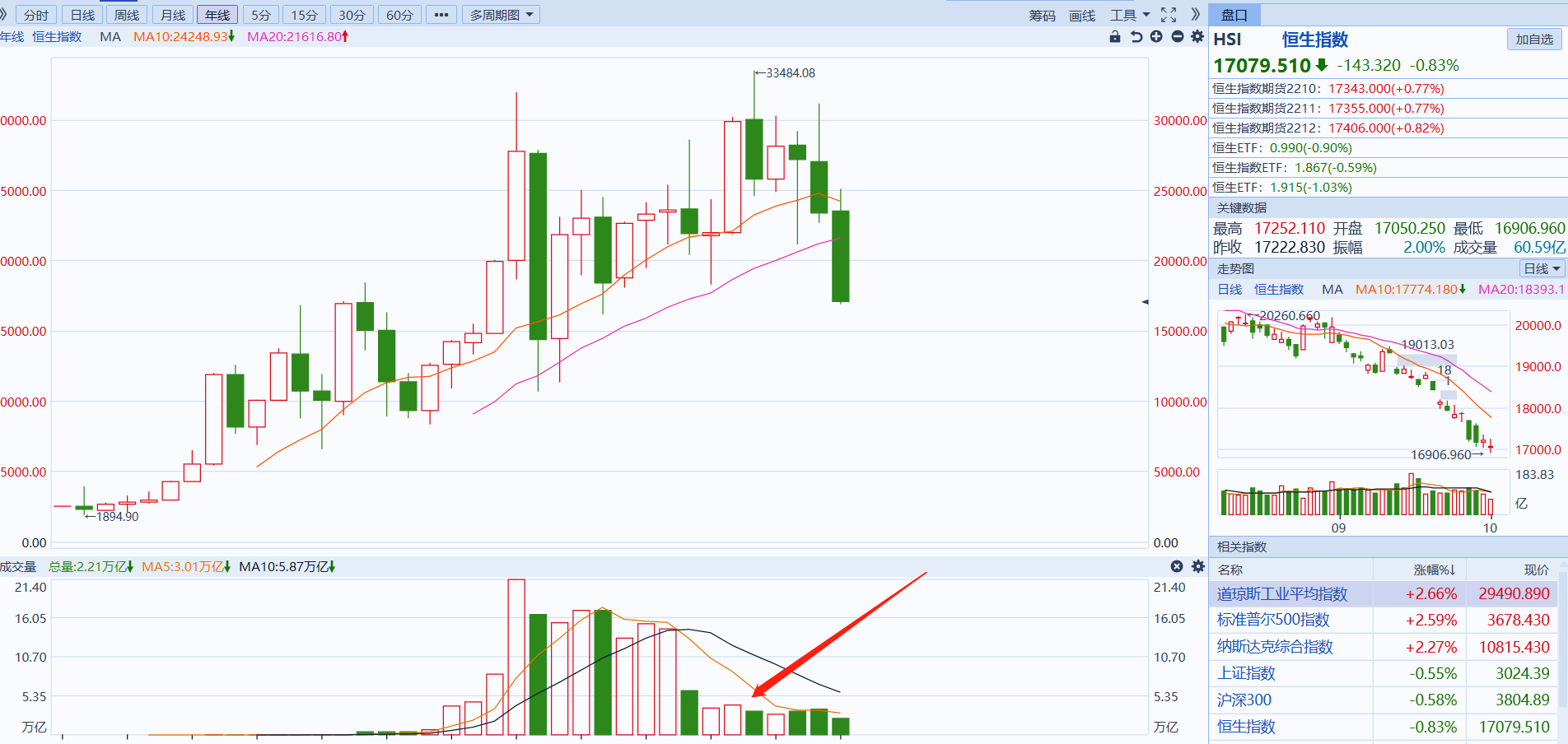Select 15分 period
The height and width of the screenshot is (744, 1568).
click(304, 15)
